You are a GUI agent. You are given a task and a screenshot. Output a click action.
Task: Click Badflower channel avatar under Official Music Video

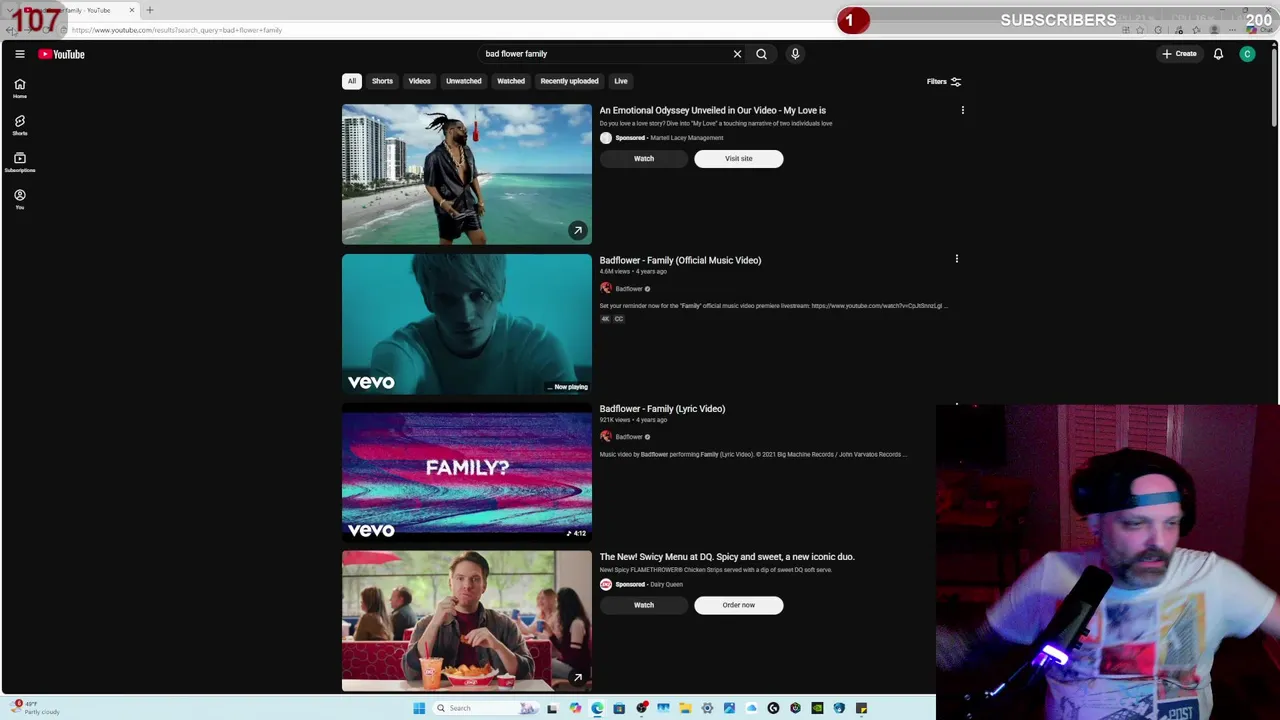point(605,288)
